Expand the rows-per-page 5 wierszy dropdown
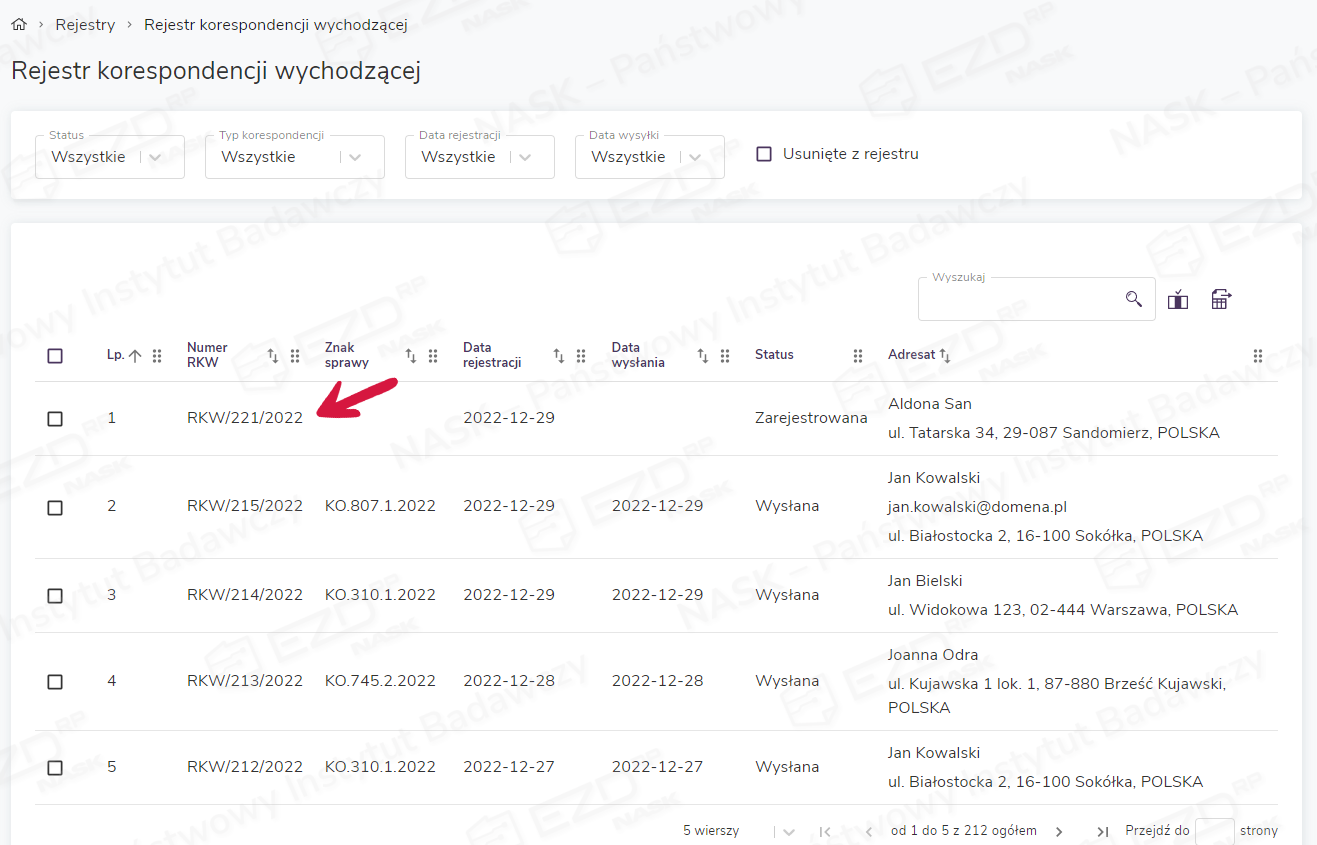The width and height of the screenshot is (1317, 845). 788,832
